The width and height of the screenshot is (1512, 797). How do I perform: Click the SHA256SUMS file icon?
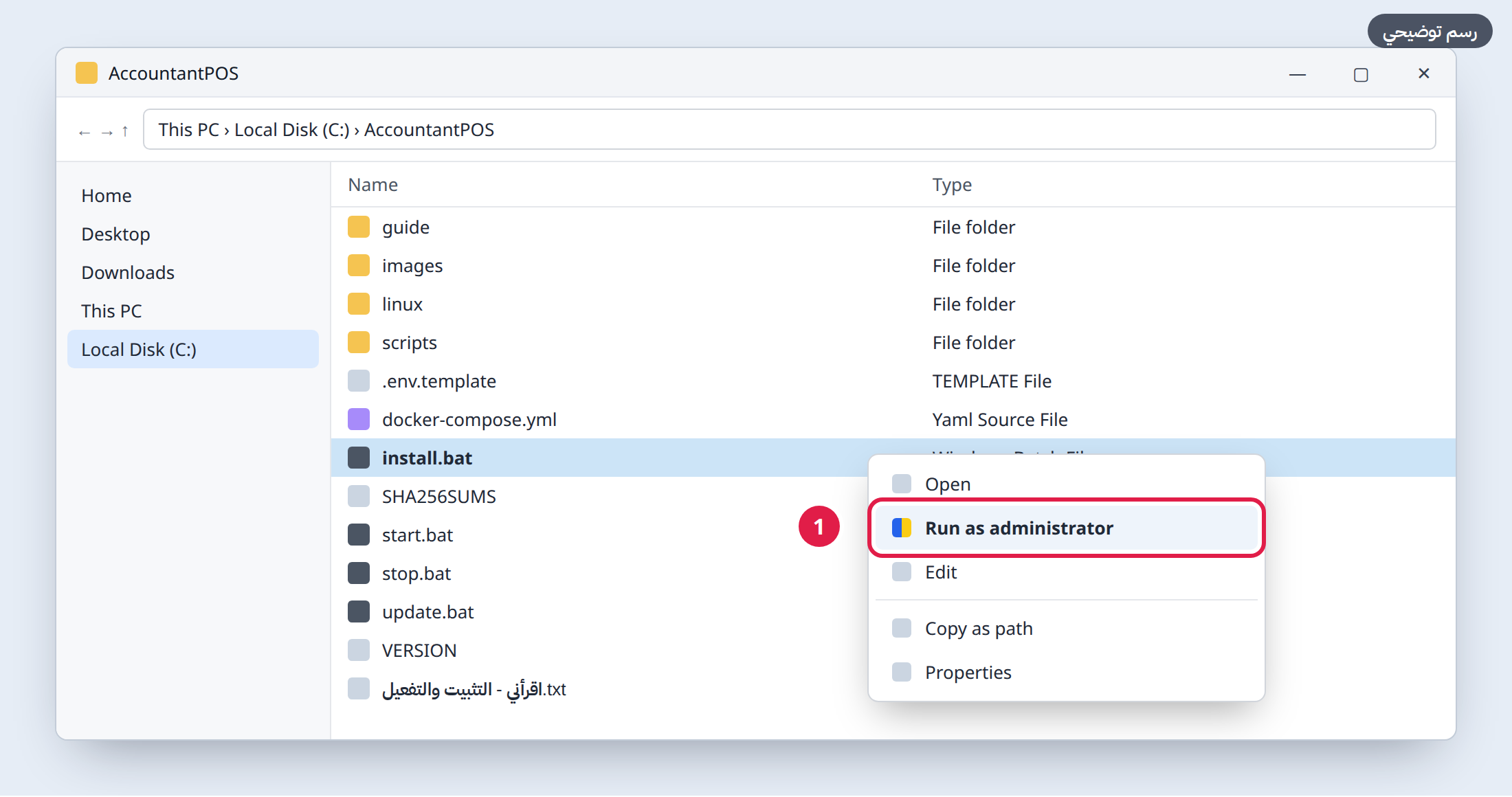coord(359,497)
